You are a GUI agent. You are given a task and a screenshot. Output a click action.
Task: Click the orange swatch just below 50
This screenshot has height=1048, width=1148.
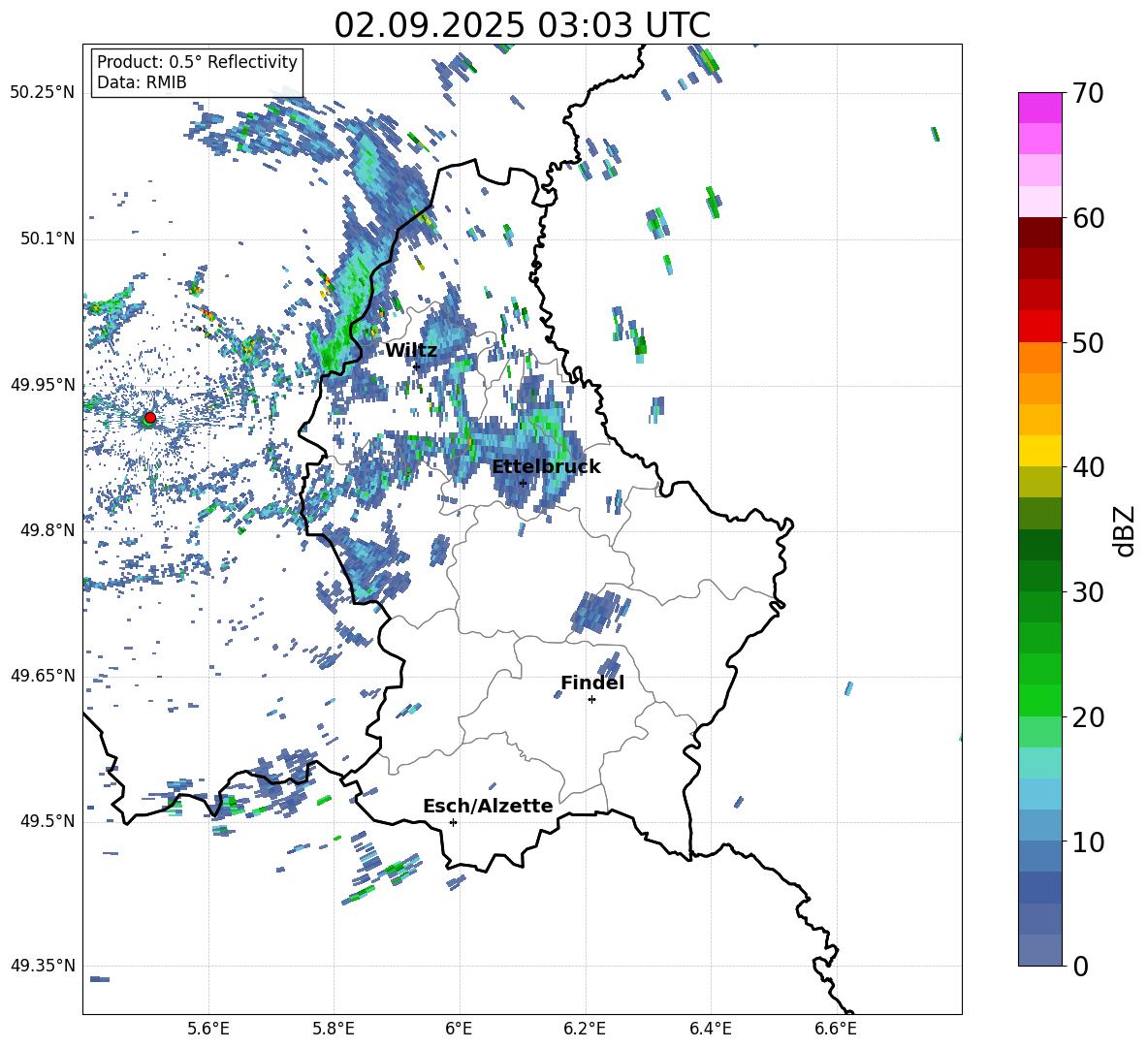tap(1040, 358)
